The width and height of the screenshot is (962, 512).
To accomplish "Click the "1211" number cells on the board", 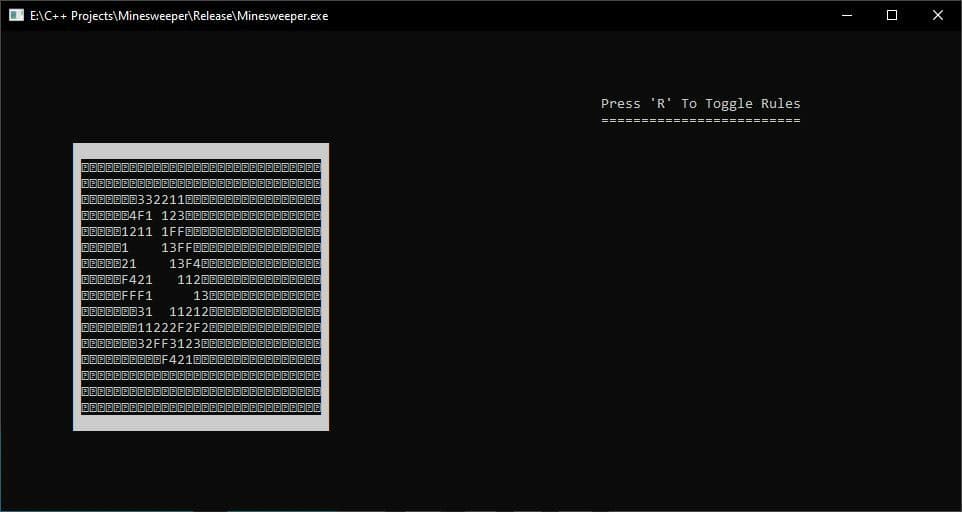I will pyautogui.click(x=137, y=232).
